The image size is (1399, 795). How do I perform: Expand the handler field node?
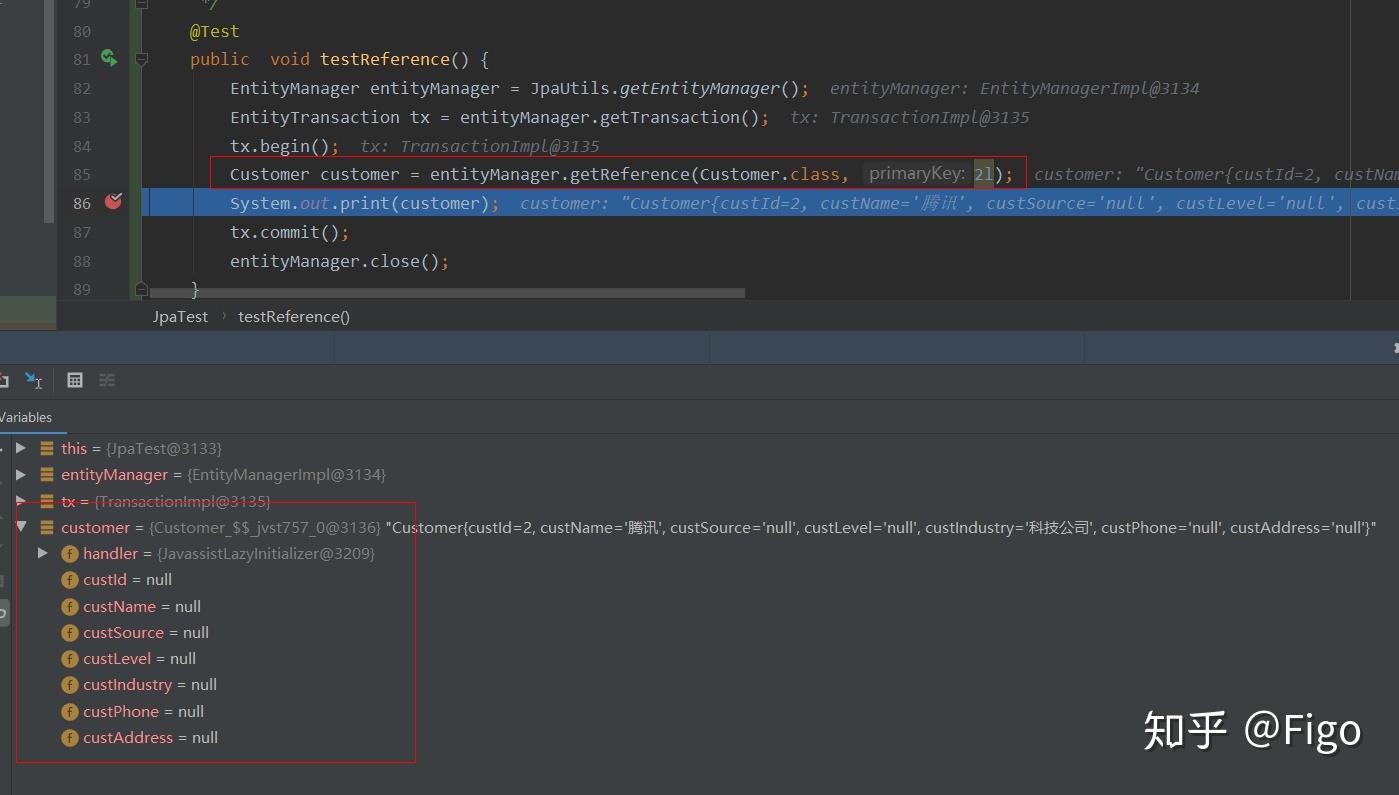coord(43,553)
